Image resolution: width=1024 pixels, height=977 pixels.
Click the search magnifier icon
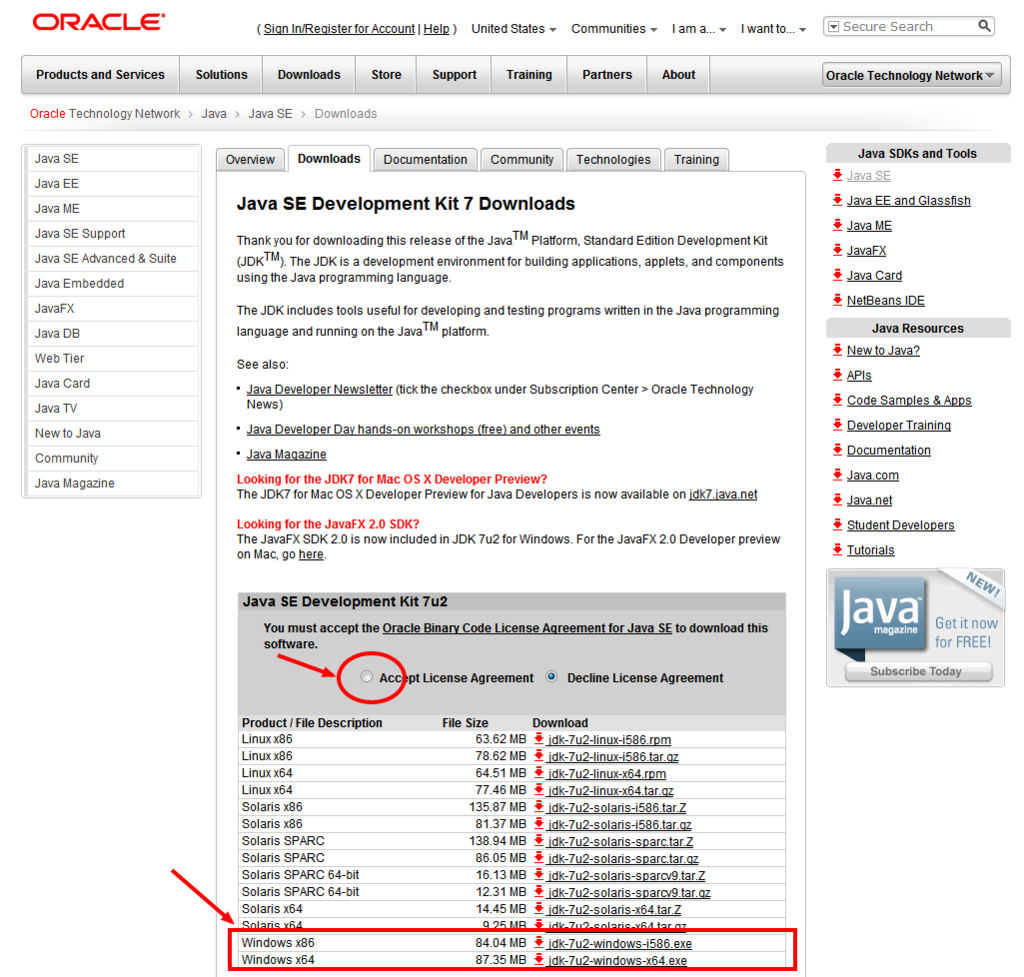[984, 26]
